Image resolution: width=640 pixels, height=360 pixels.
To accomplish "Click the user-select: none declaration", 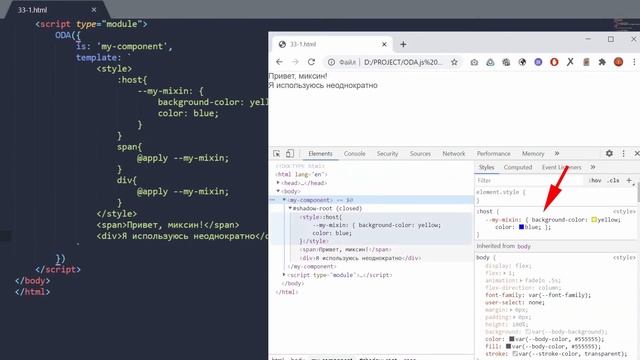I will point(515,302).
